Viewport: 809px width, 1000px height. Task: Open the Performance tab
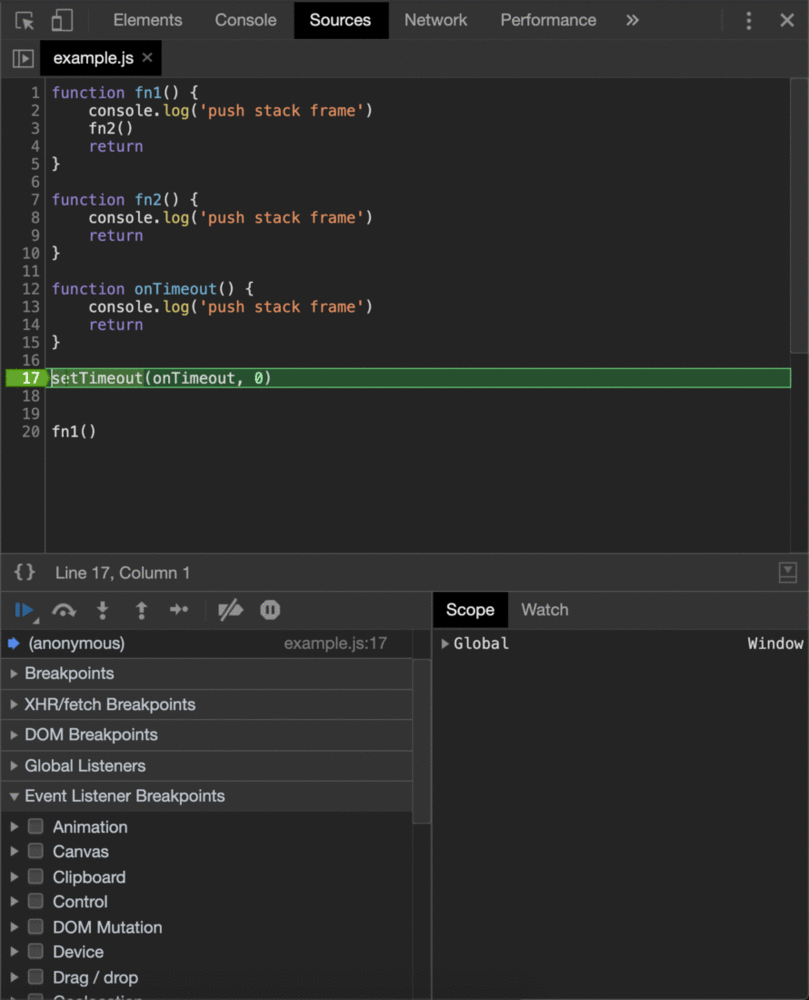pos(548,20)
